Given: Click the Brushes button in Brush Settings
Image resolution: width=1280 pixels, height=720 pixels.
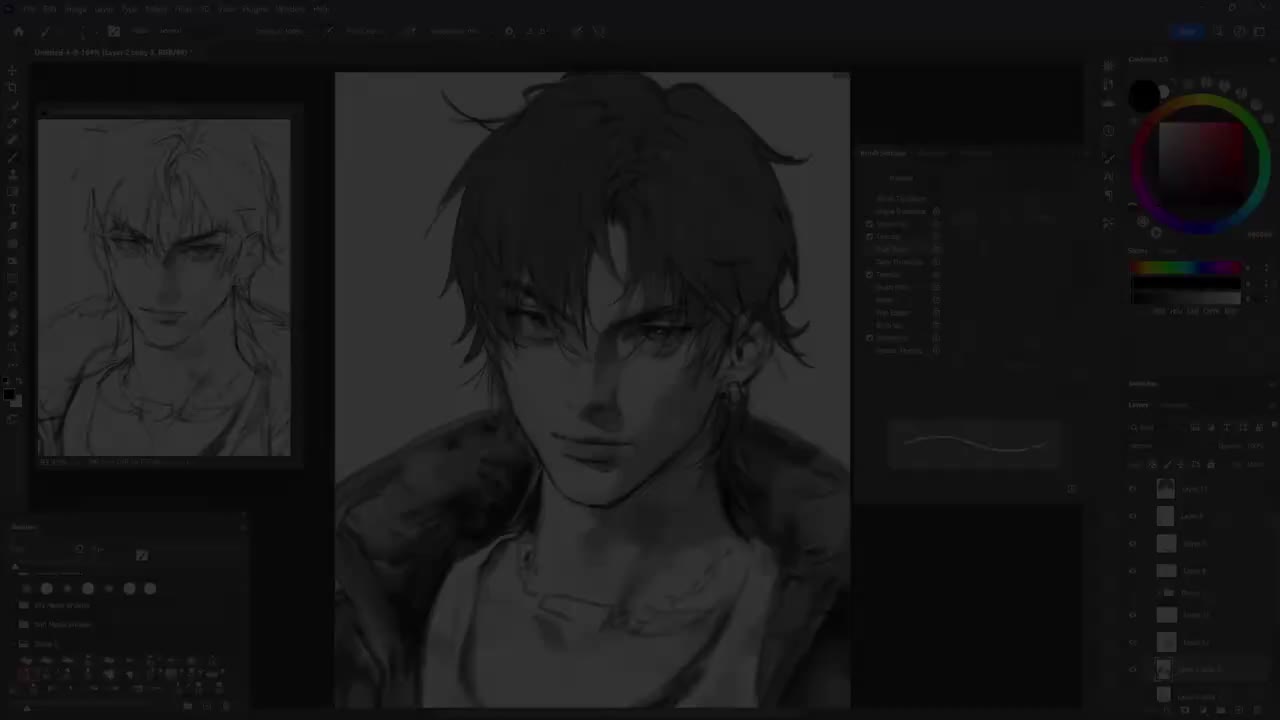Looking at the screenshot, I should coord(901,178).
